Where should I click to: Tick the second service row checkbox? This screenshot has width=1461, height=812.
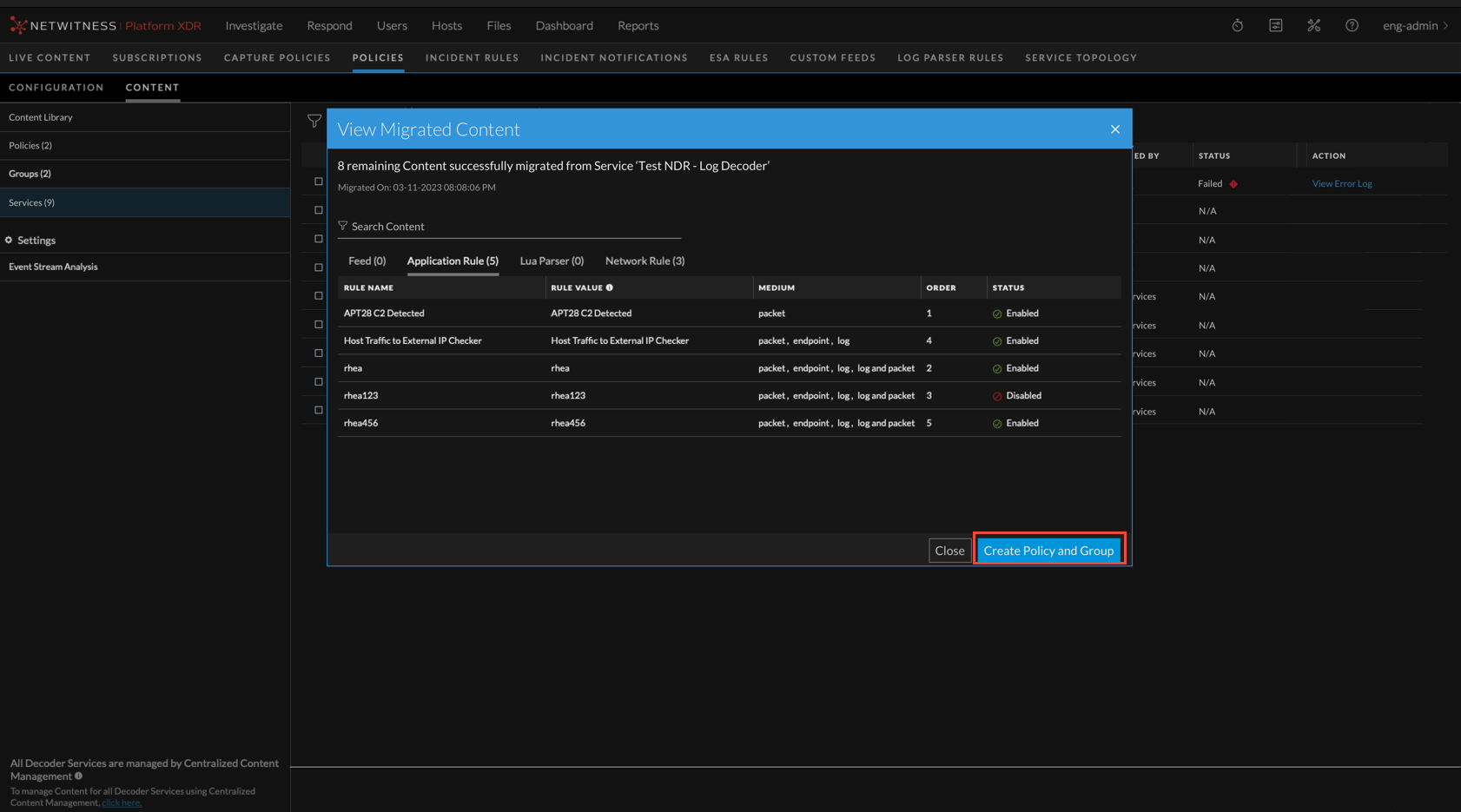click(x=319, y=210)
